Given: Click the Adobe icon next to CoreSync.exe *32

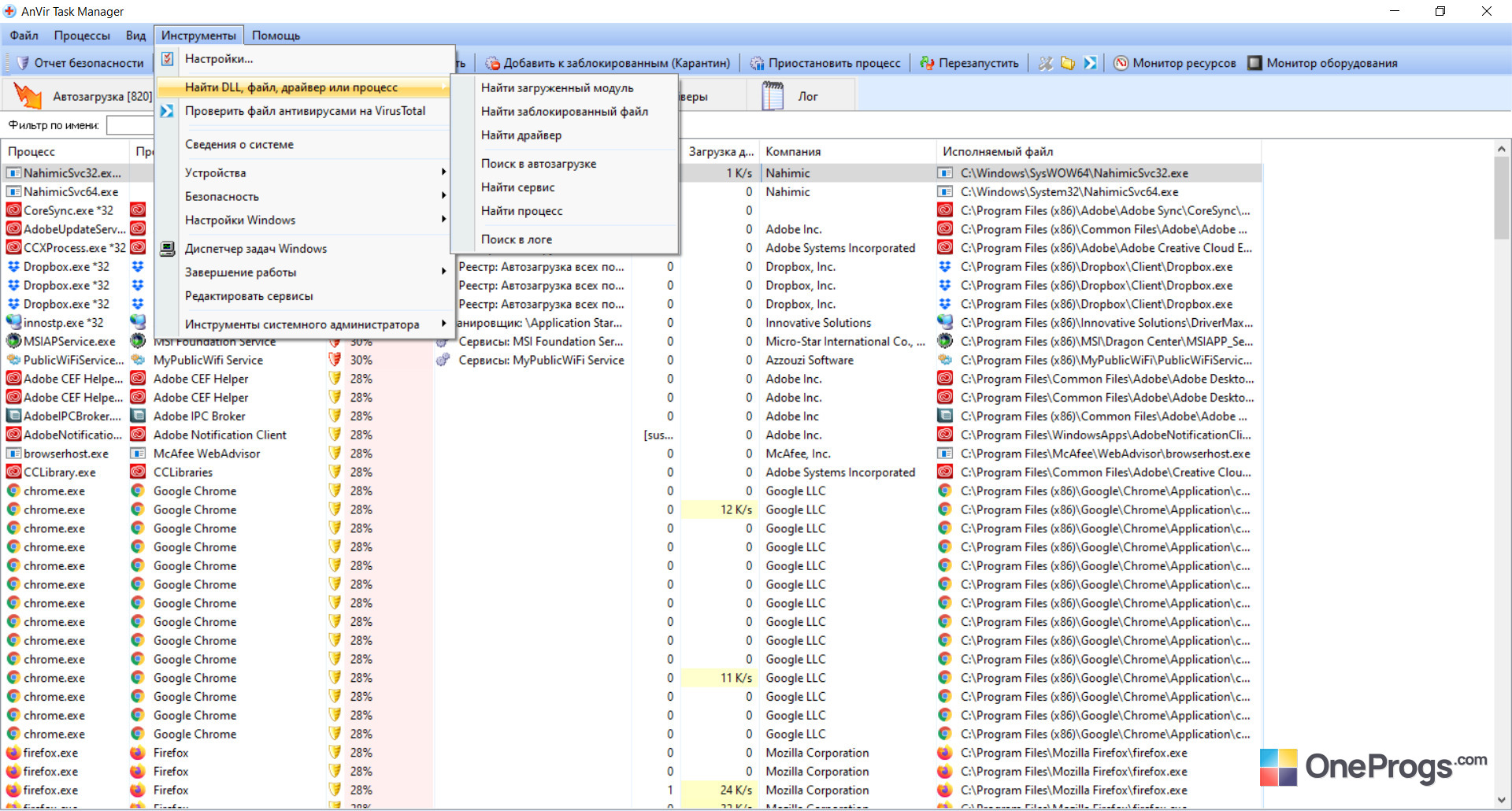Looking at the screenshot, I should (x=13, y=211).
